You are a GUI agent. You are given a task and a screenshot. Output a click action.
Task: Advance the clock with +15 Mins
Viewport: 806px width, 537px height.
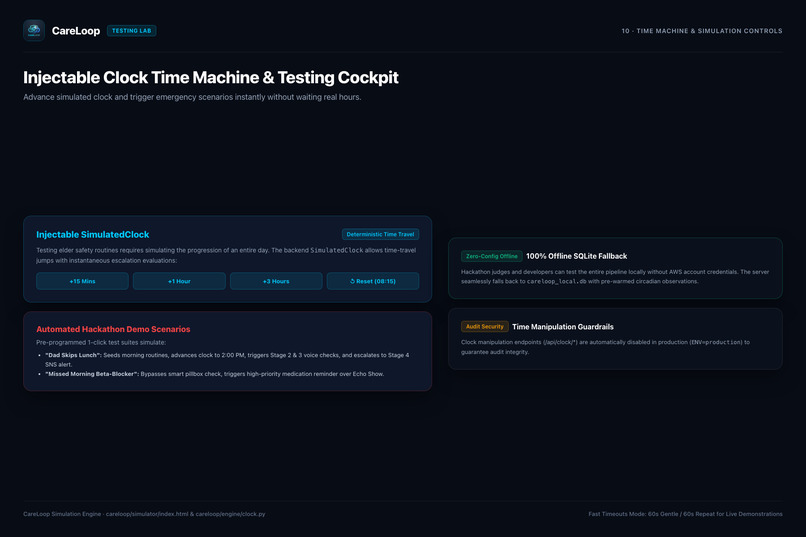click(x=82, y=281)
